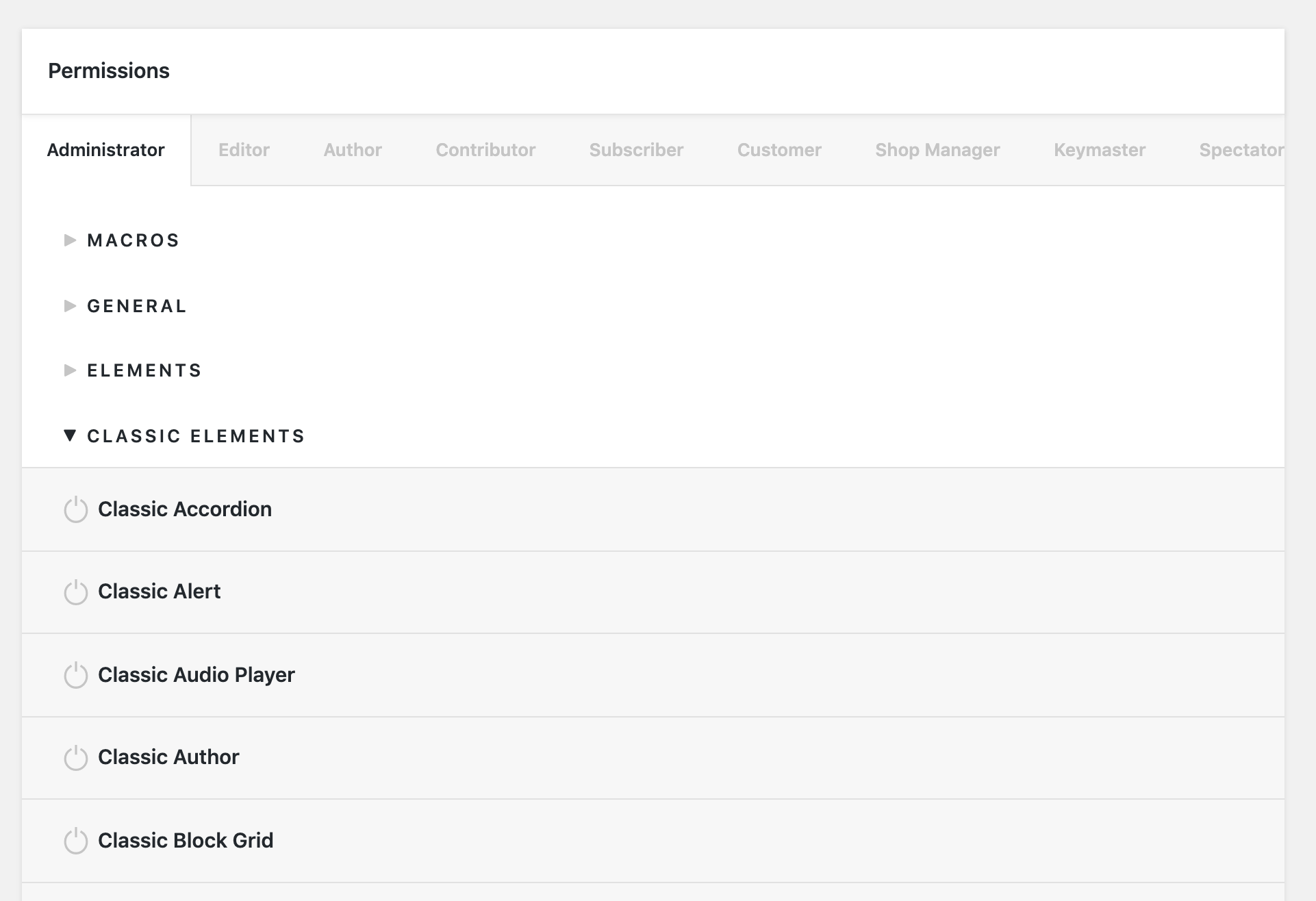
Task: Expand the Elements section arrow
Action: 69,370
